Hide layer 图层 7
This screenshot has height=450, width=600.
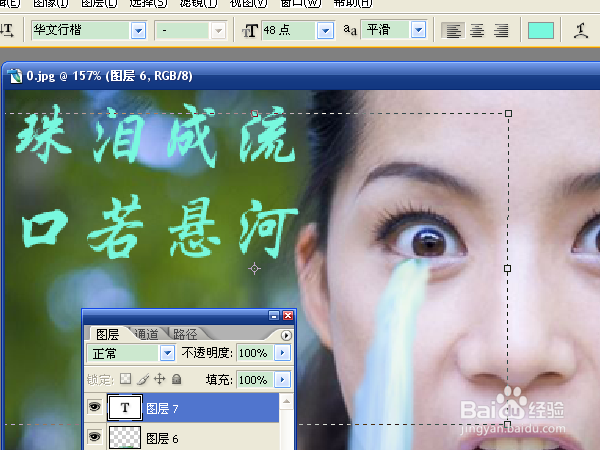point(95,407)
